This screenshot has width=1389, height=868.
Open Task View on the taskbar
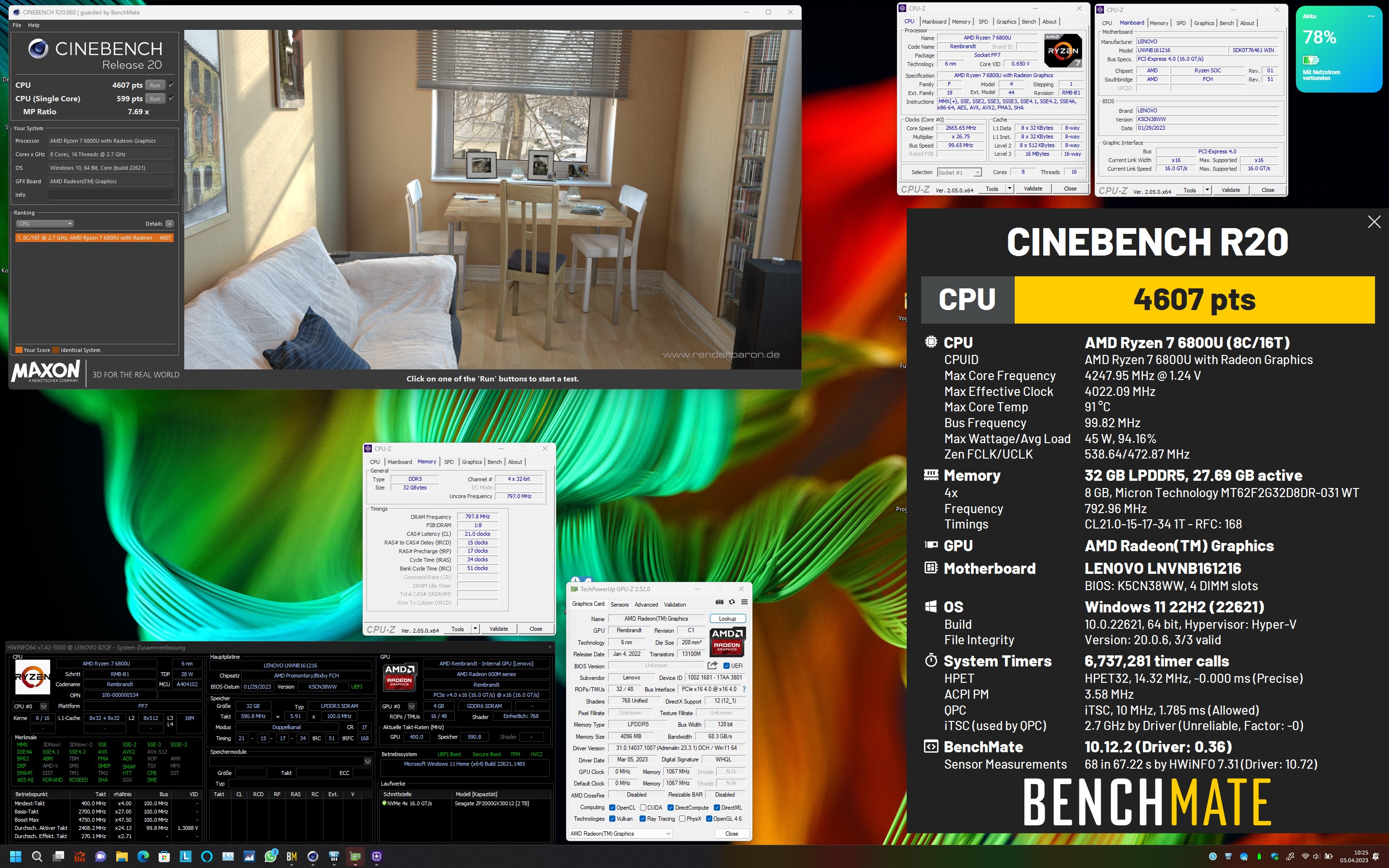pyautogui.click(x=58, y=856)
